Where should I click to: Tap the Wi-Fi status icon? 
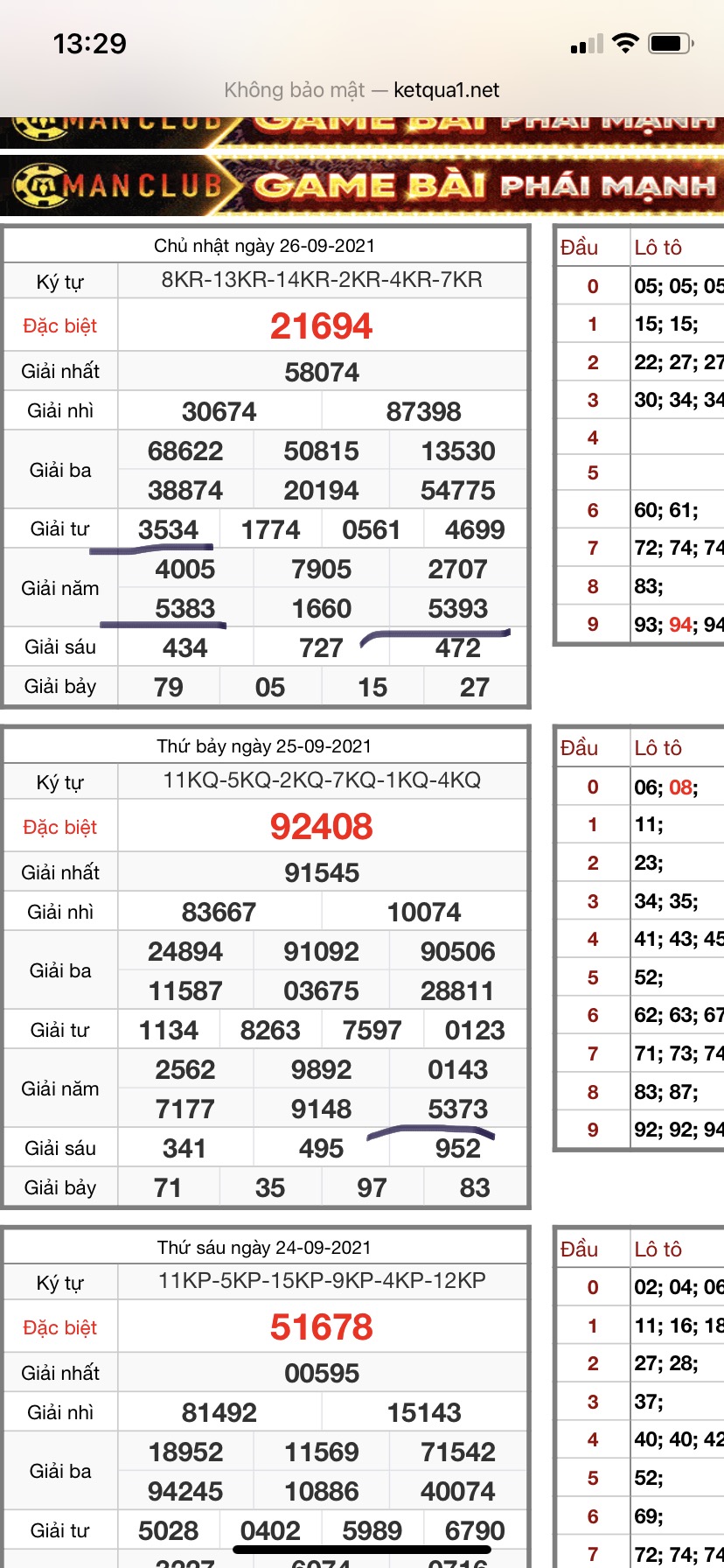(625, 43)
